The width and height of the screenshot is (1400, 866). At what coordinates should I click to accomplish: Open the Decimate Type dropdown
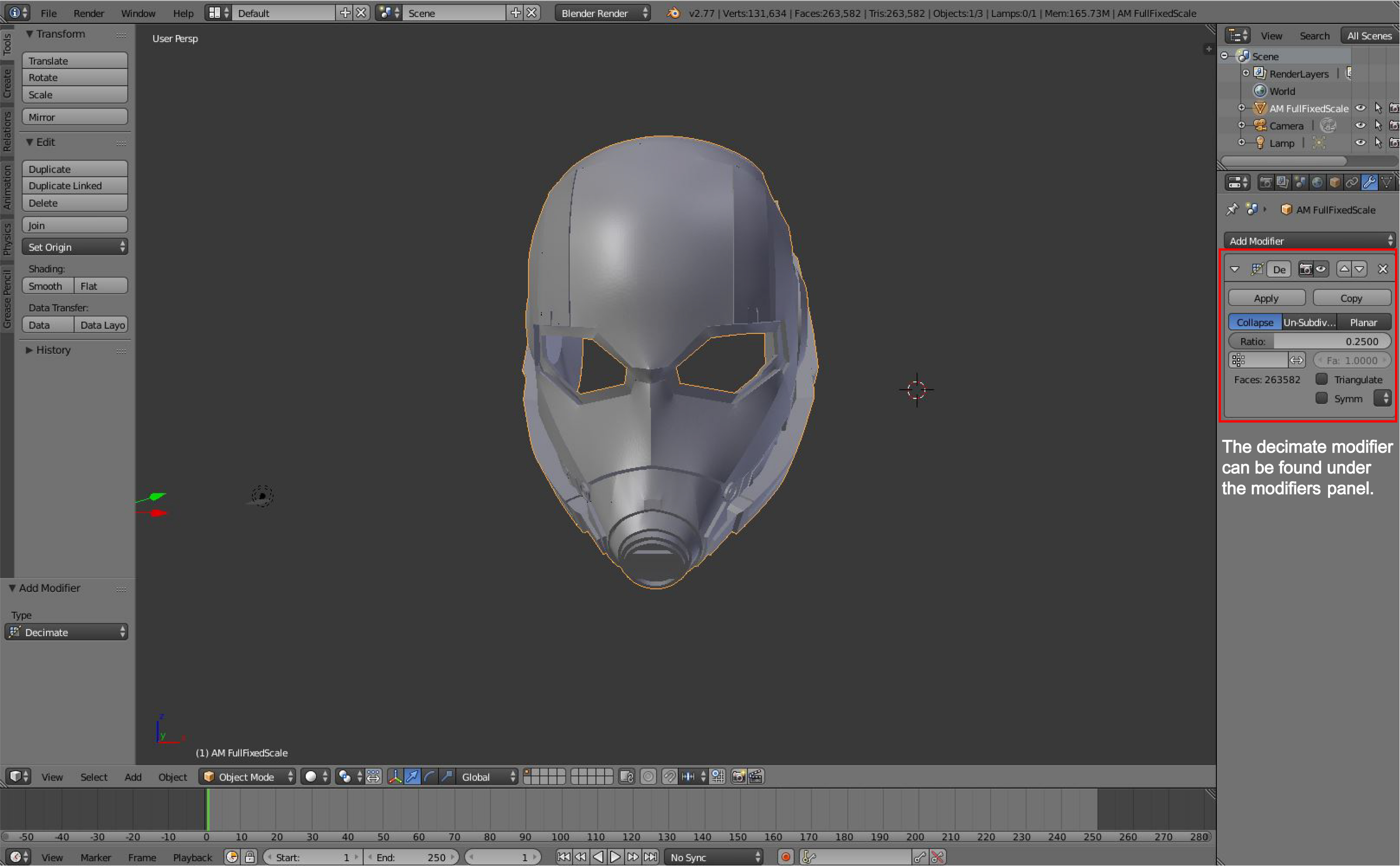click(66, 632)
